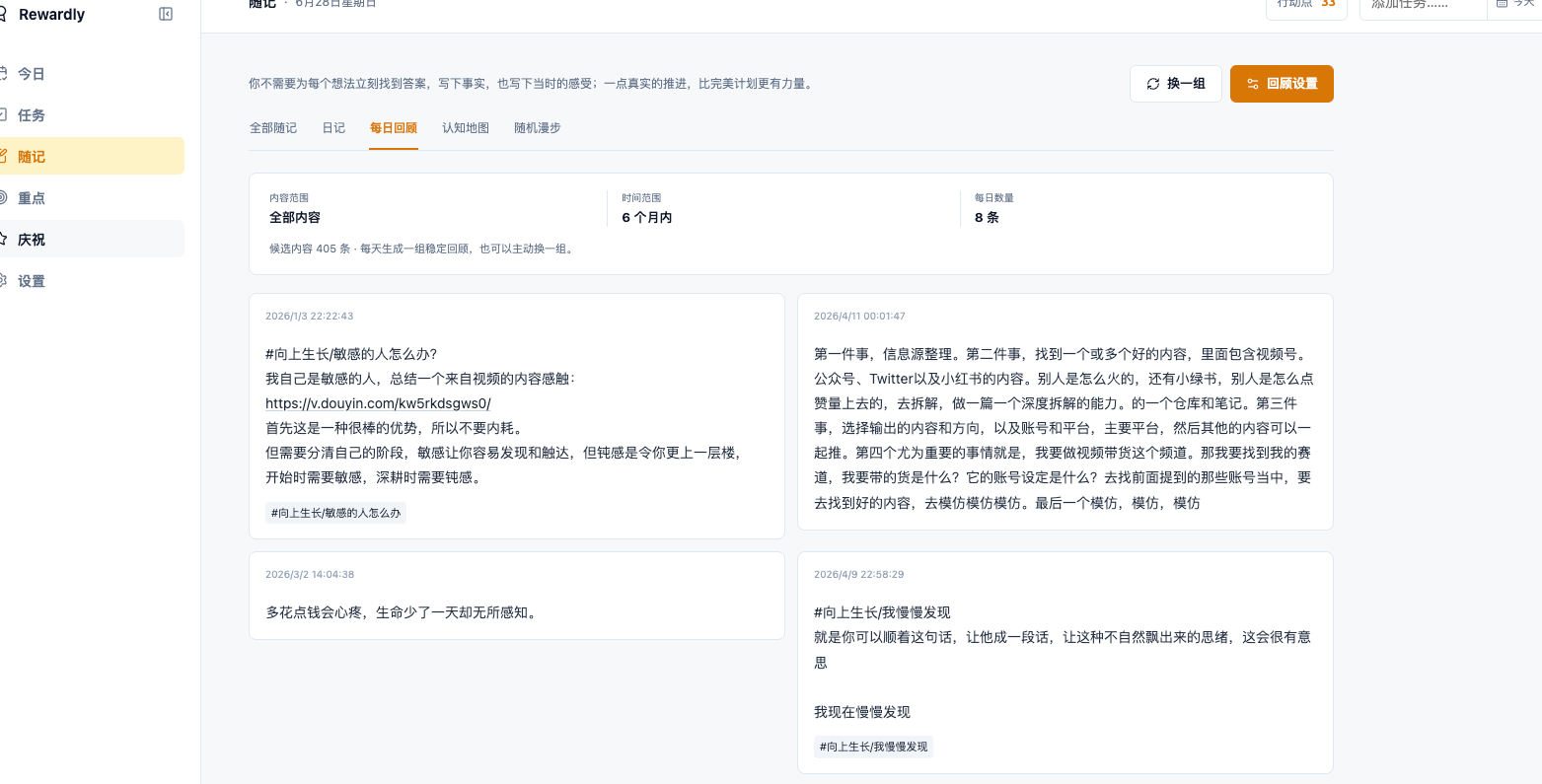Select 随记 in the sidebar
The width and height of the screenshot is (1542, 784).
(91, 157)
